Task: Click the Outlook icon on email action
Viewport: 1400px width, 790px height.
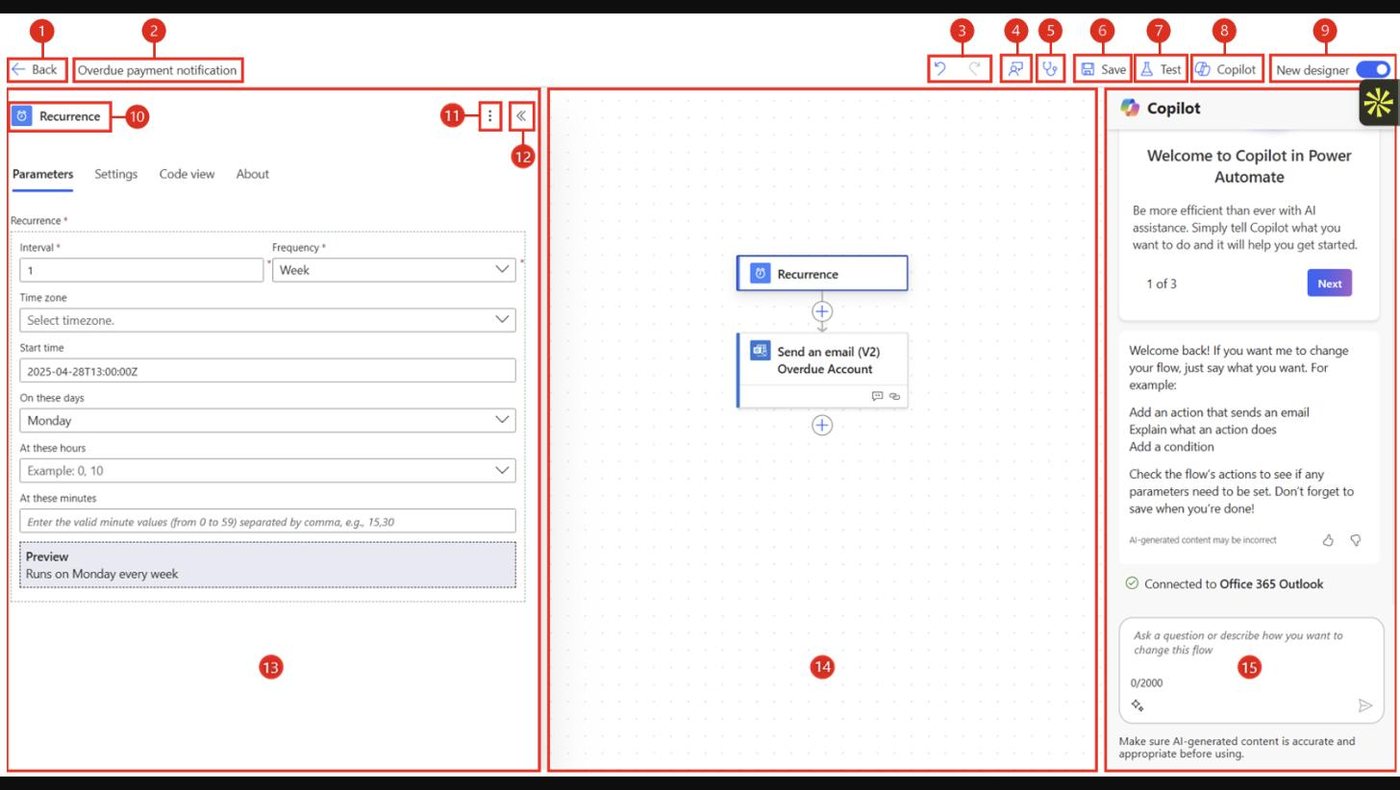Action: point(760,351)
